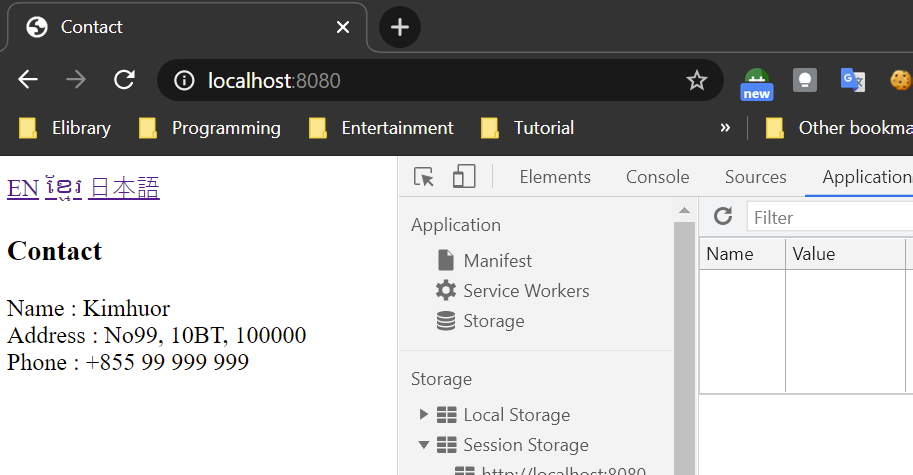Screen dimensions: 913x475
Task: Reload the page
Action: point(124,80)
